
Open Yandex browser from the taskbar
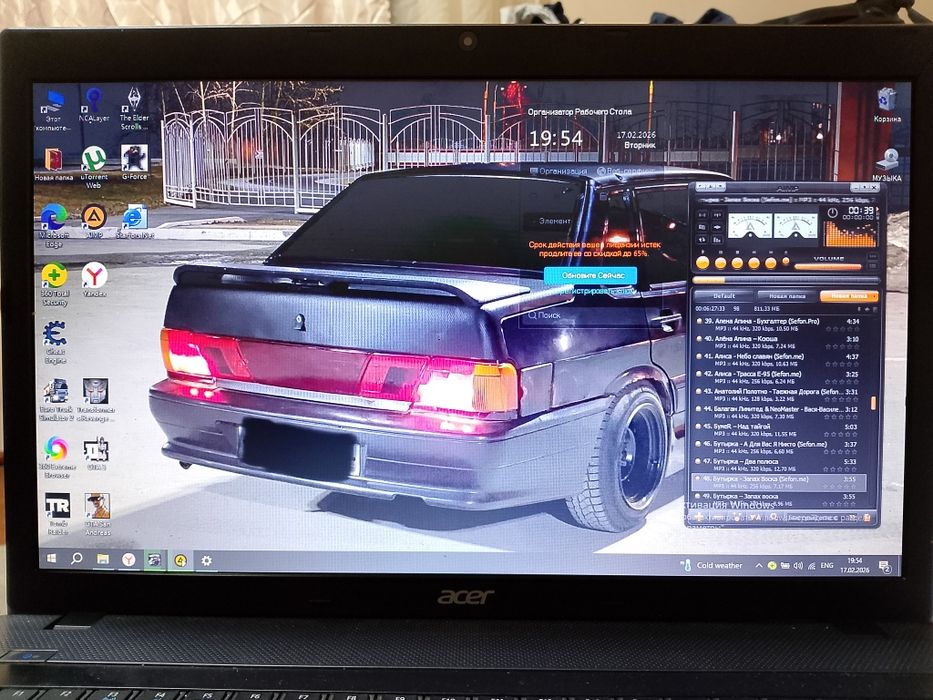coord(129,560)
